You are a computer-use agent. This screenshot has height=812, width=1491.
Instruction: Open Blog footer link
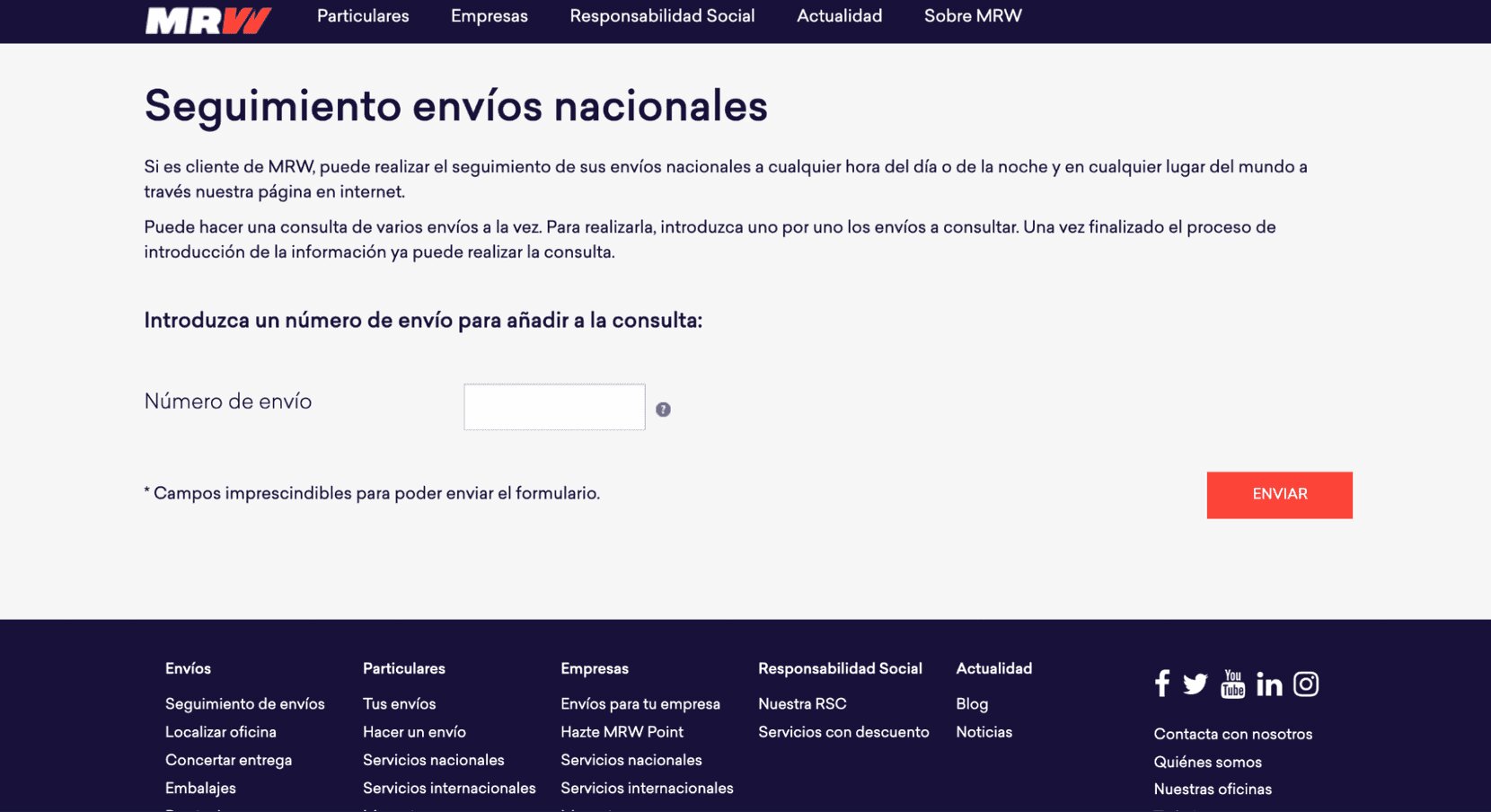972,704
